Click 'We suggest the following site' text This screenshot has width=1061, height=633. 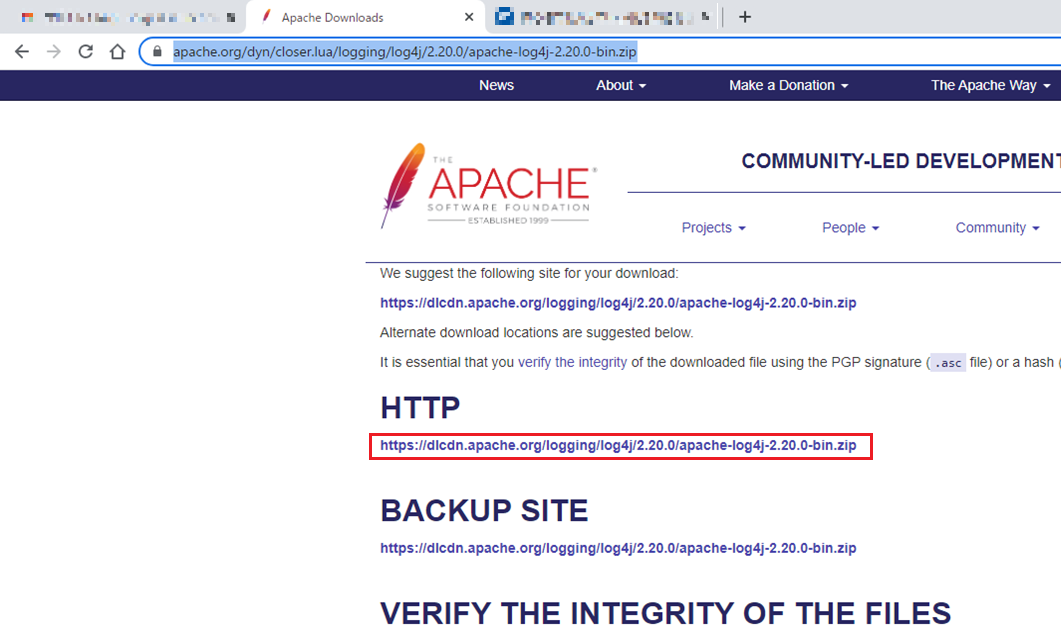tap(528, 273)
